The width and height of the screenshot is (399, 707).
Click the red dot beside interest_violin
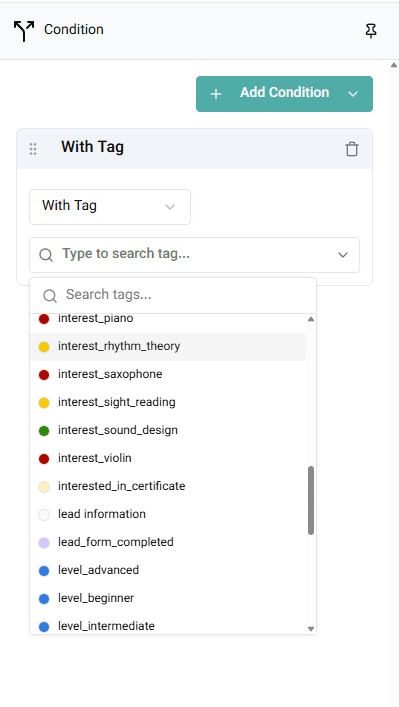pos(44,459)
